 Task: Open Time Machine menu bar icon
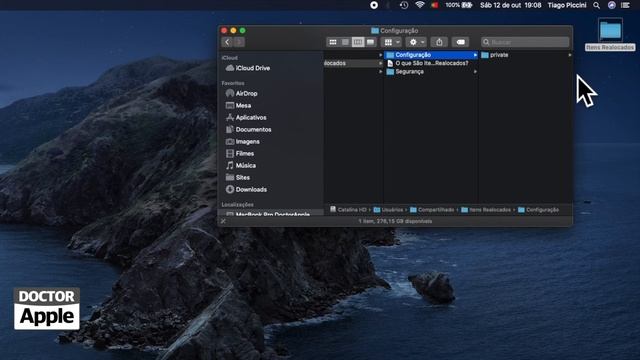tap(404, 5)
